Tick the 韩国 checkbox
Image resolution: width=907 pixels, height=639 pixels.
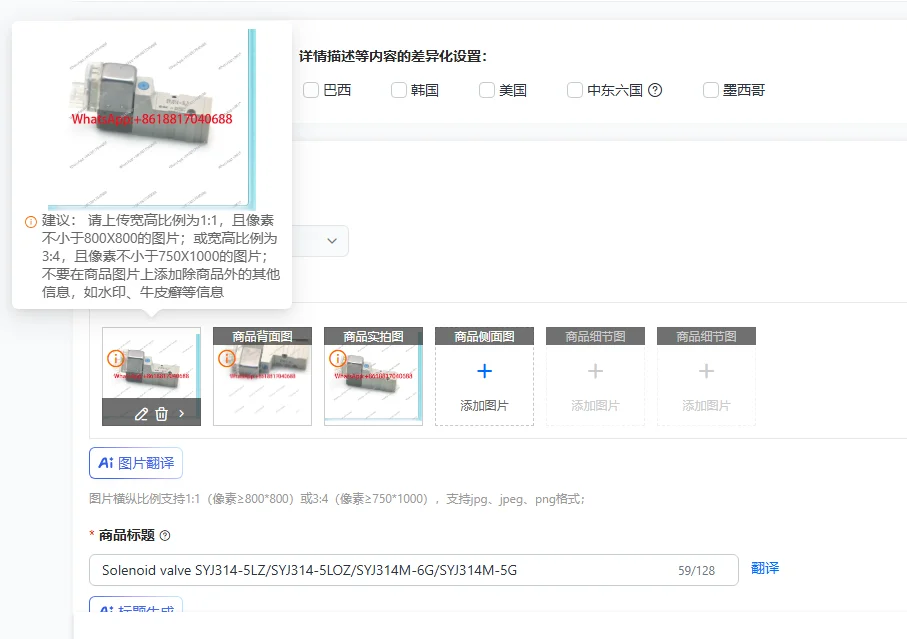(399, 90)
